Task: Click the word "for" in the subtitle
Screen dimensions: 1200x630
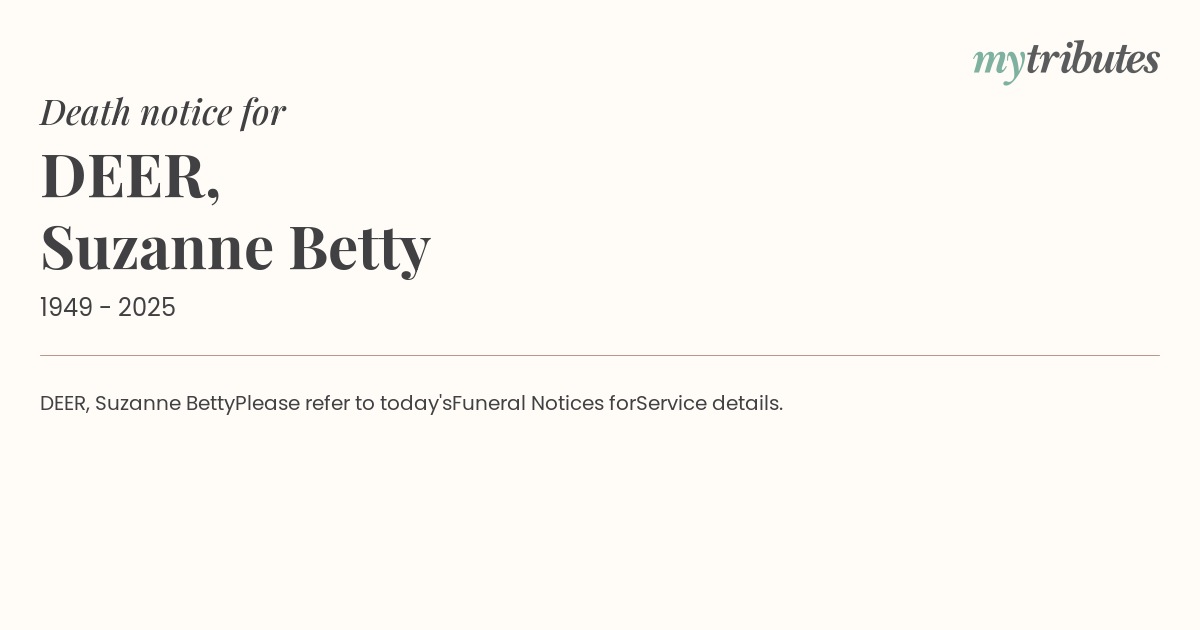Action: 264,112
